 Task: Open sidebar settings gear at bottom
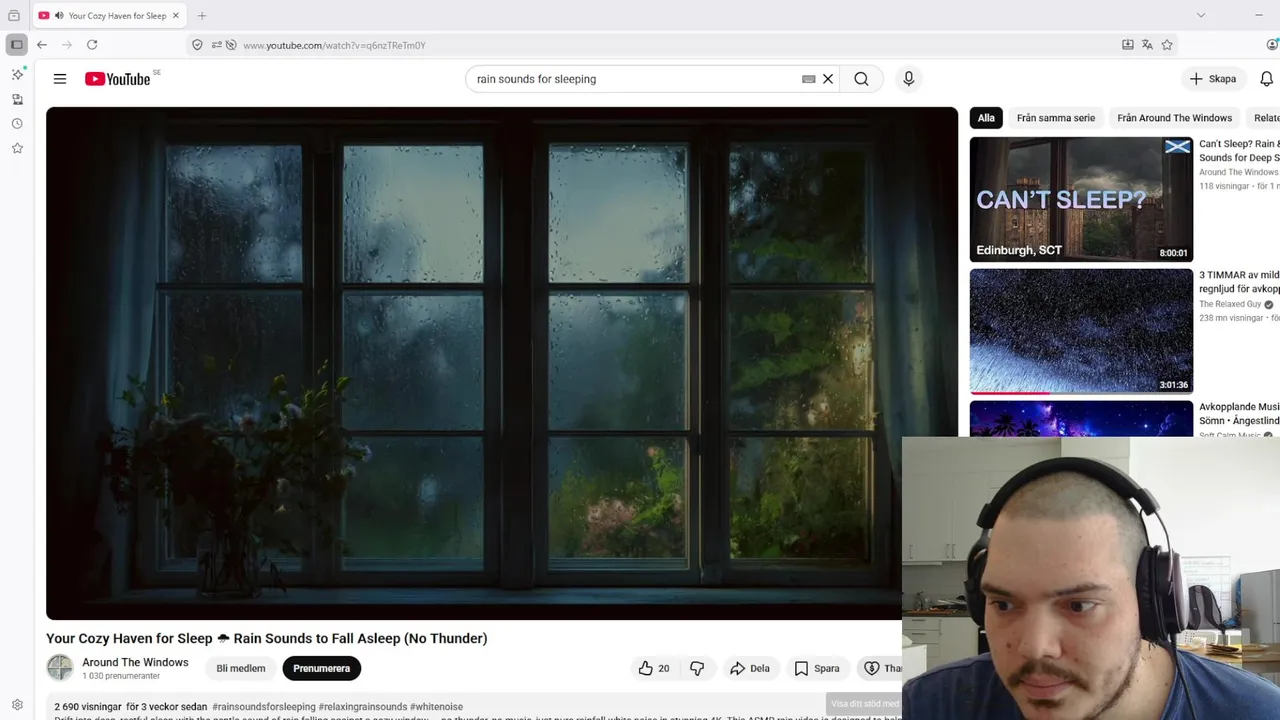tap(17, 705)
